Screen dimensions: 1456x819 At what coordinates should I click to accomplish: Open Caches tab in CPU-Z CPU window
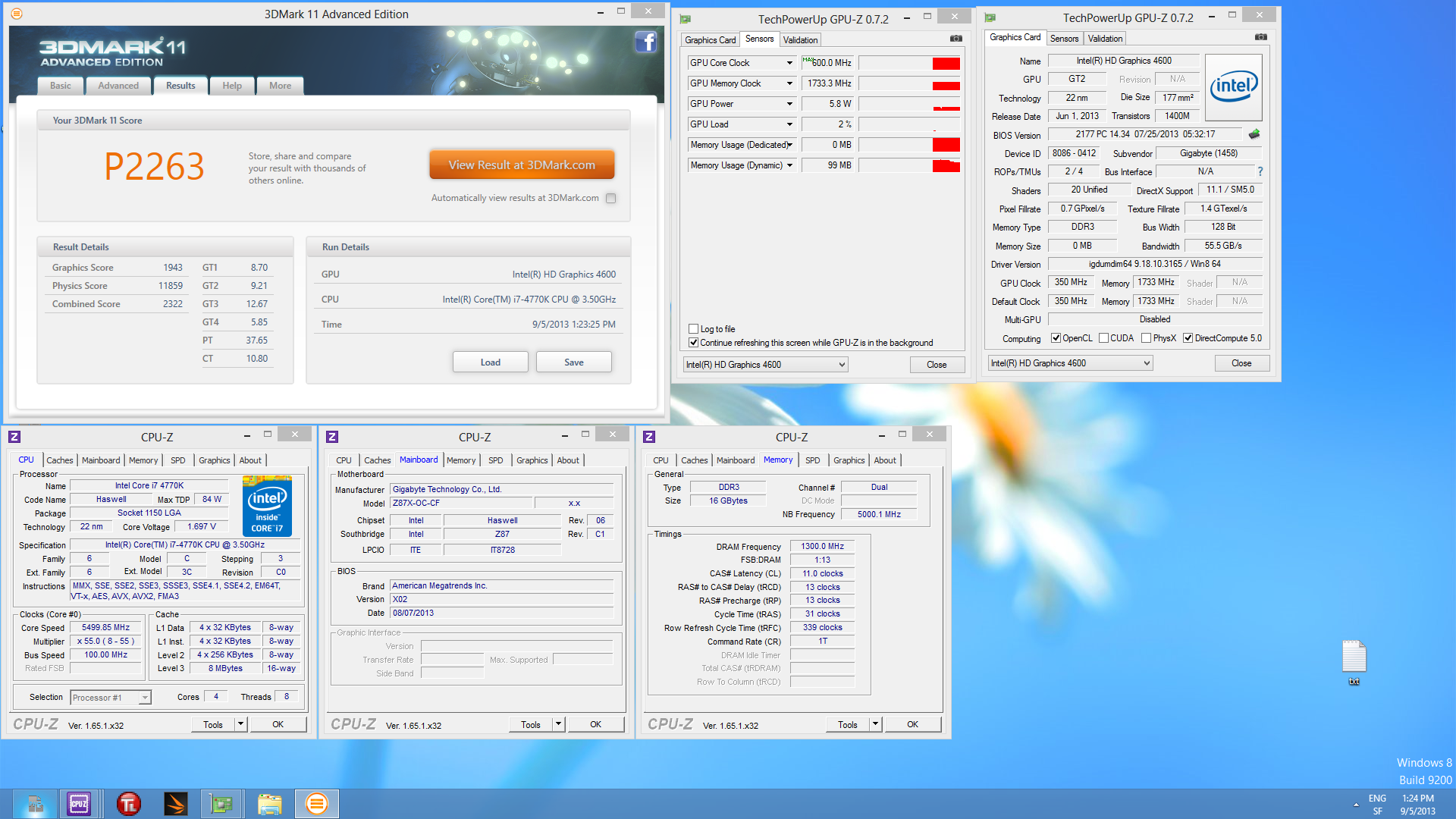[x=60, y=460]
